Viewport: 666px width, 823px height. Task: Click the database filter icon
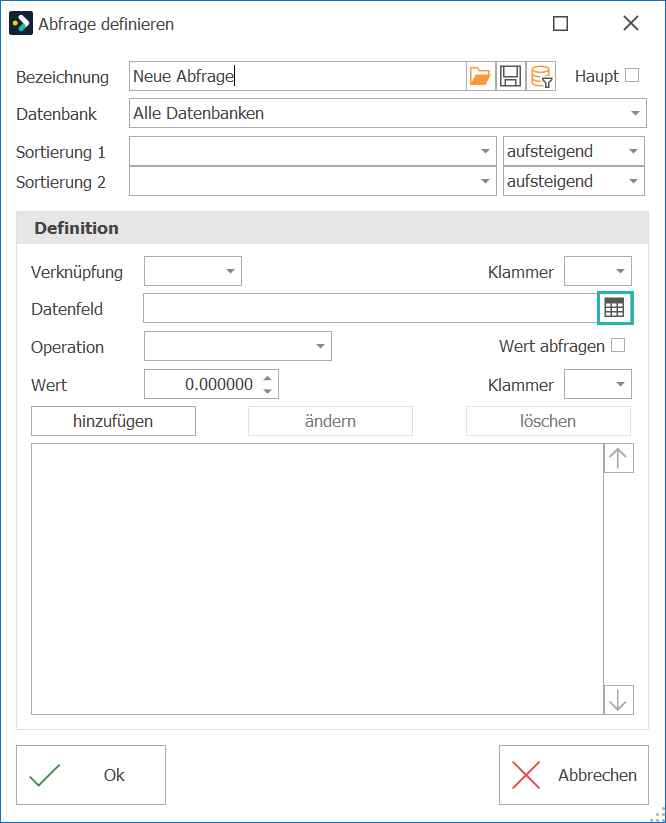click(541, 76)
